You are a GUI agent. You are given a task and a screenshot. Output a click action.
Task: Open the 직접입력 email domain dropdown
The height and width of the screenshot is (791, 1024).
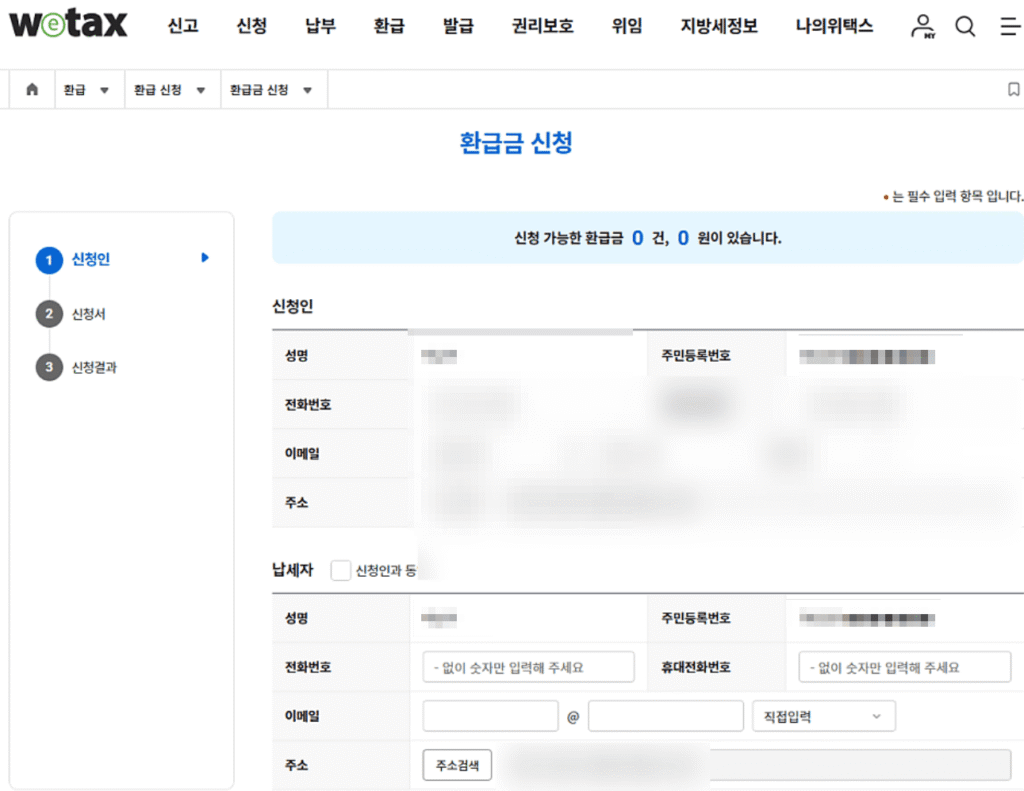pyautogui.click(x=823, y=716)
